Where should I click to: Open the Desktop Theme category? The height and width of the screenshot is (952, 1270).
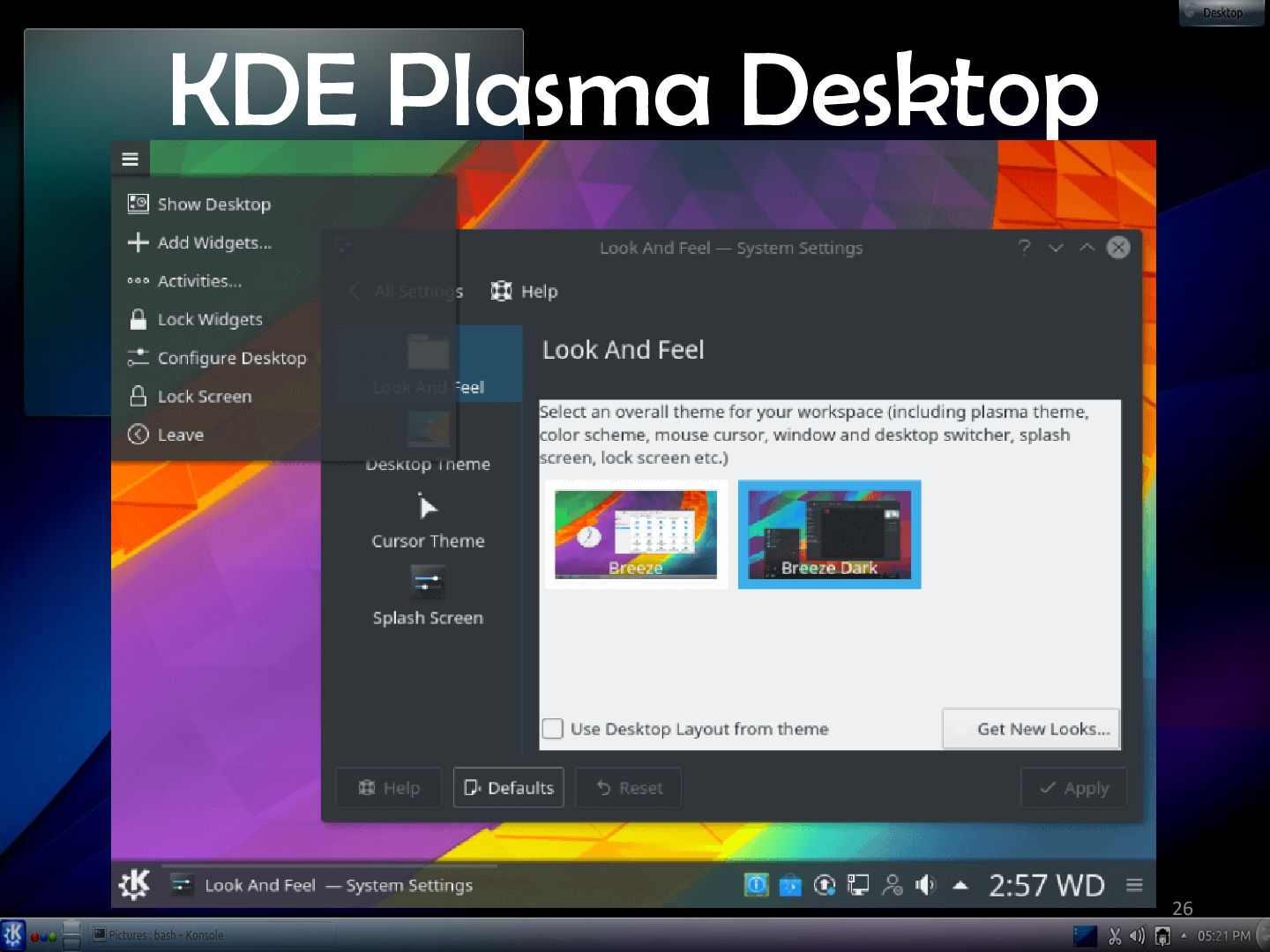[x=429, y=443]
